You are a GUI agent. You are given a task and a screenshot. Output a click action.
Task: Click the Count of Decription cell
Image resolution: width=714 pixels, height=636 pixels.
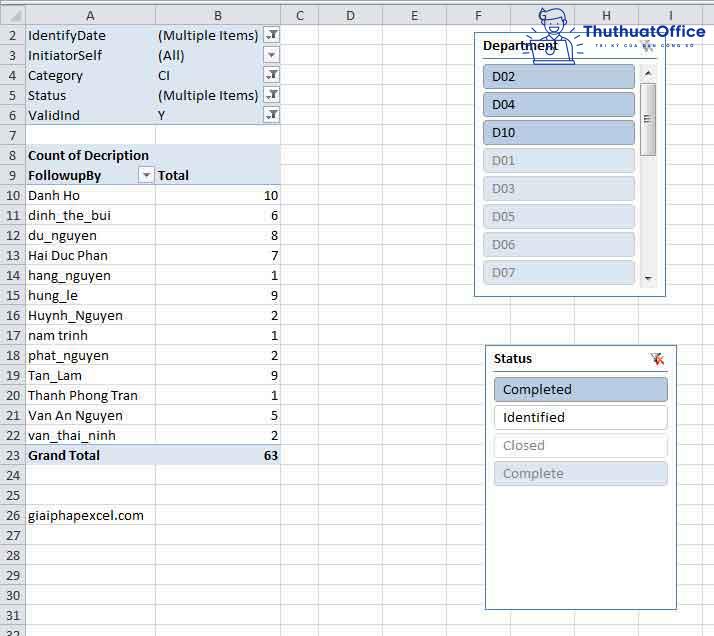(x=90, y=155)
